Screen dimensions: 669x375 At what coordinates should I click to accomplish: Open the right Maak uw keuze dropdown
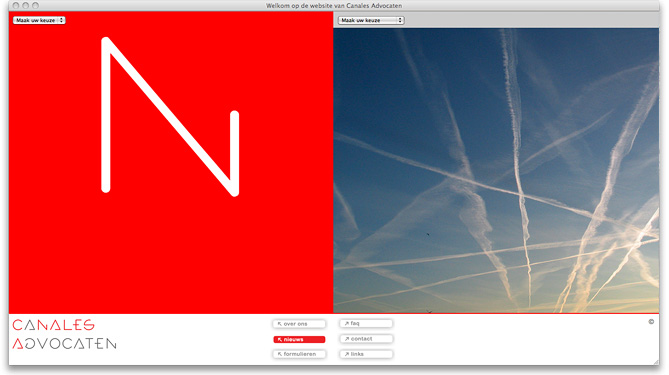tap(371, 20)
